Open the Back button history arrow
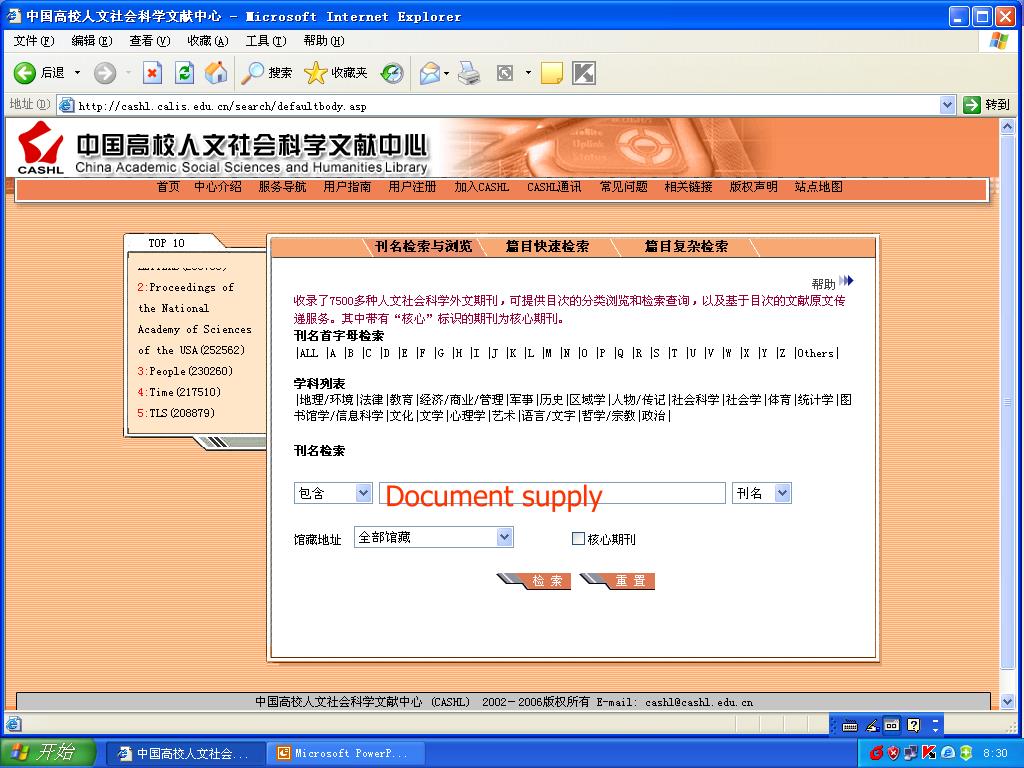This screenshot has width=1024, height=768. (77, 72)
